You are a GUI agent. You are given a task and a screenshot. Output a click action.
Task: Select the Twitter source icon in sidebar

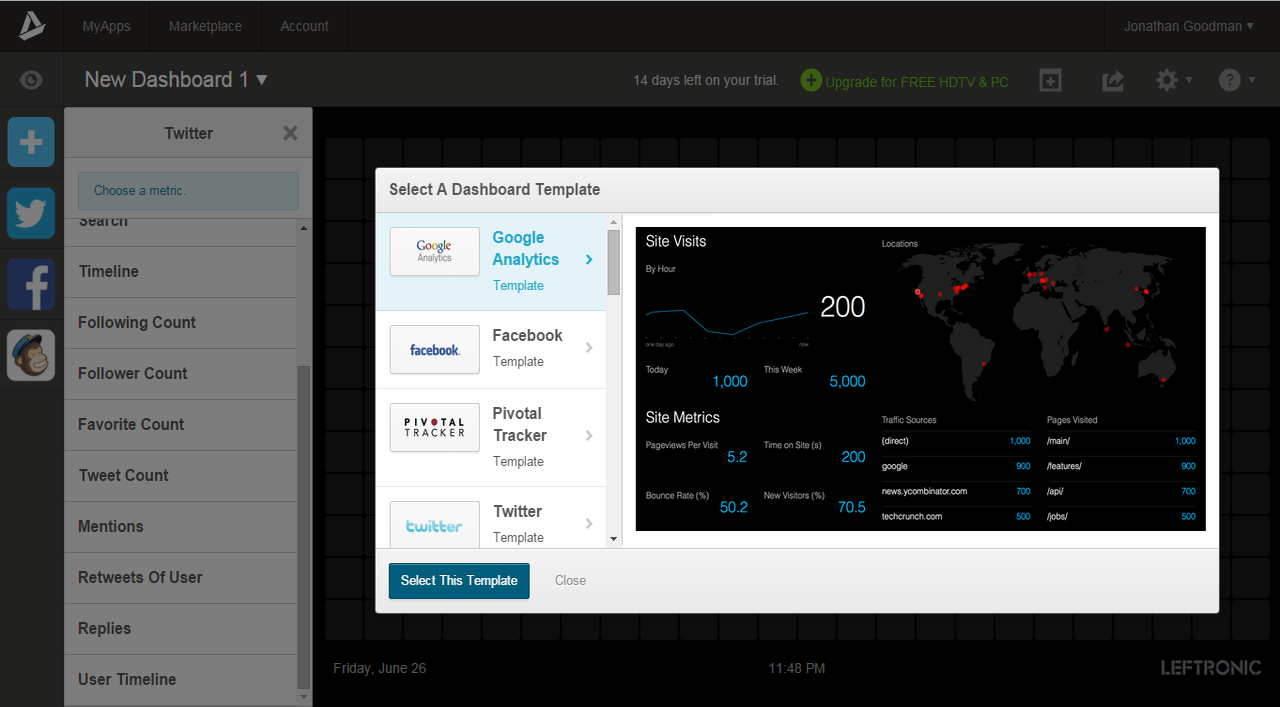pos(30,213)
